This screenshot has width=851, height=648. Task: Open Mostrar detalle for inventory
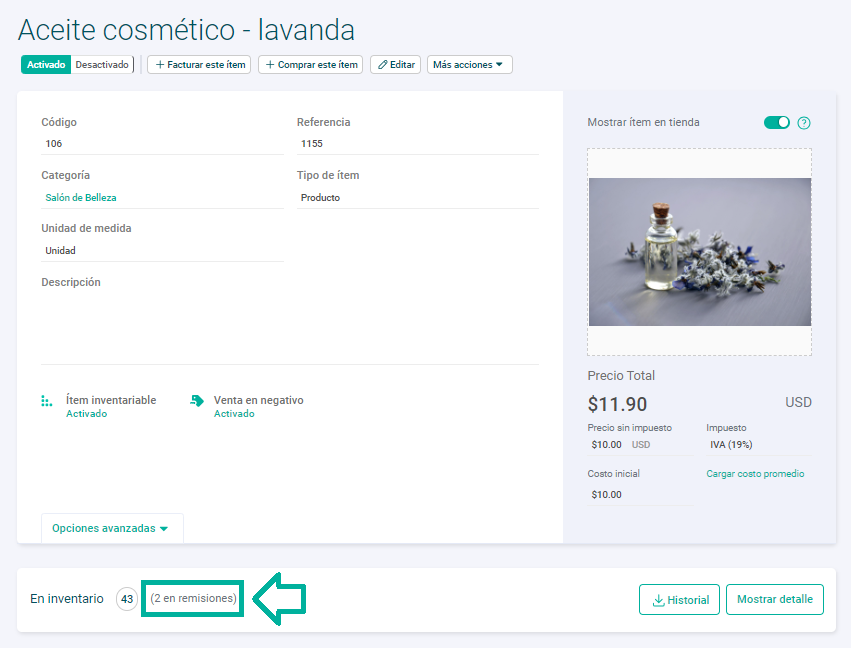(775, 599)
